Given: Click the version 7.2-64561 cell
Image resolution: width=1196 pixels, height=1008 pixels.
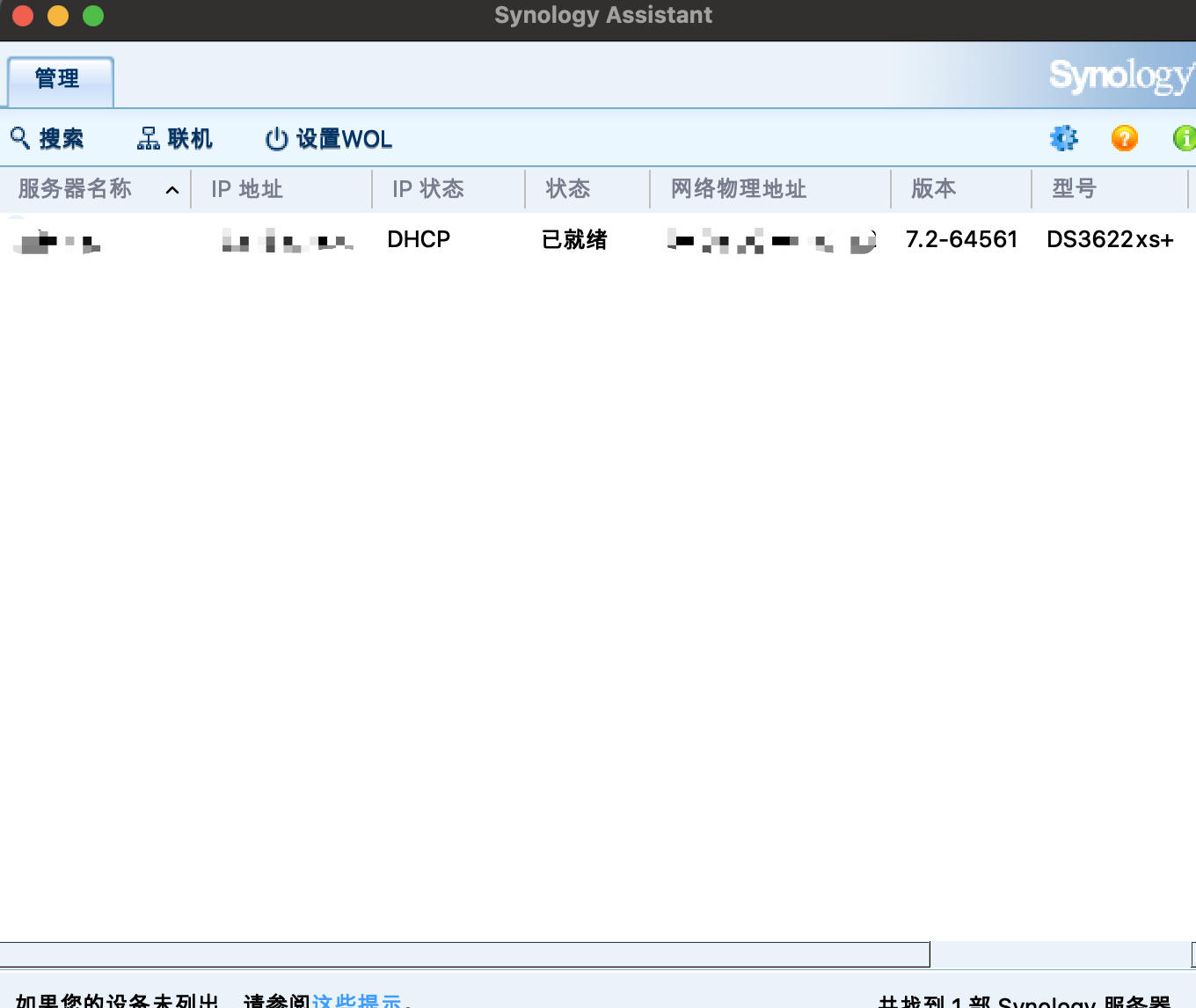Looking at the screenshot, I should [962, 239].
